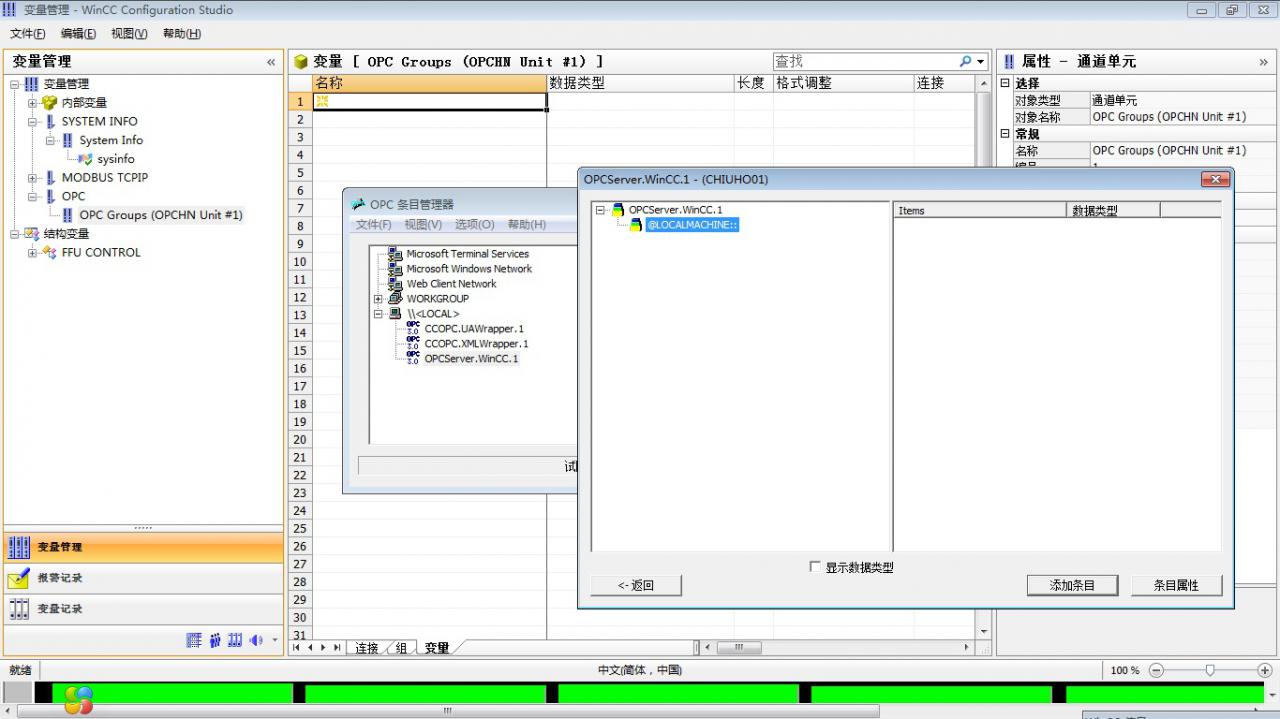Viewport: 1280px width, 719px height.
Task: Click the zoom out minus button
Action: point(1157,670)
